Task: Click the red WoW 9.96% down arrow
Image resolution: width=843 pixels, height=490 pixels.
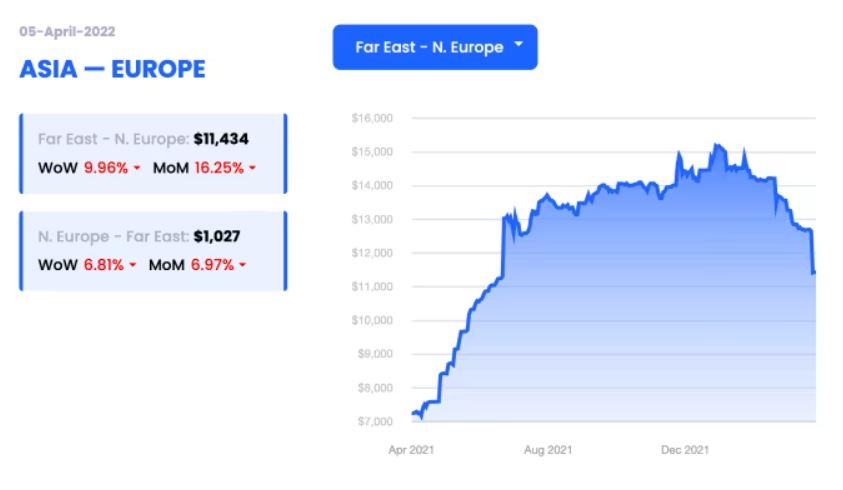Action: coord(136,168)
